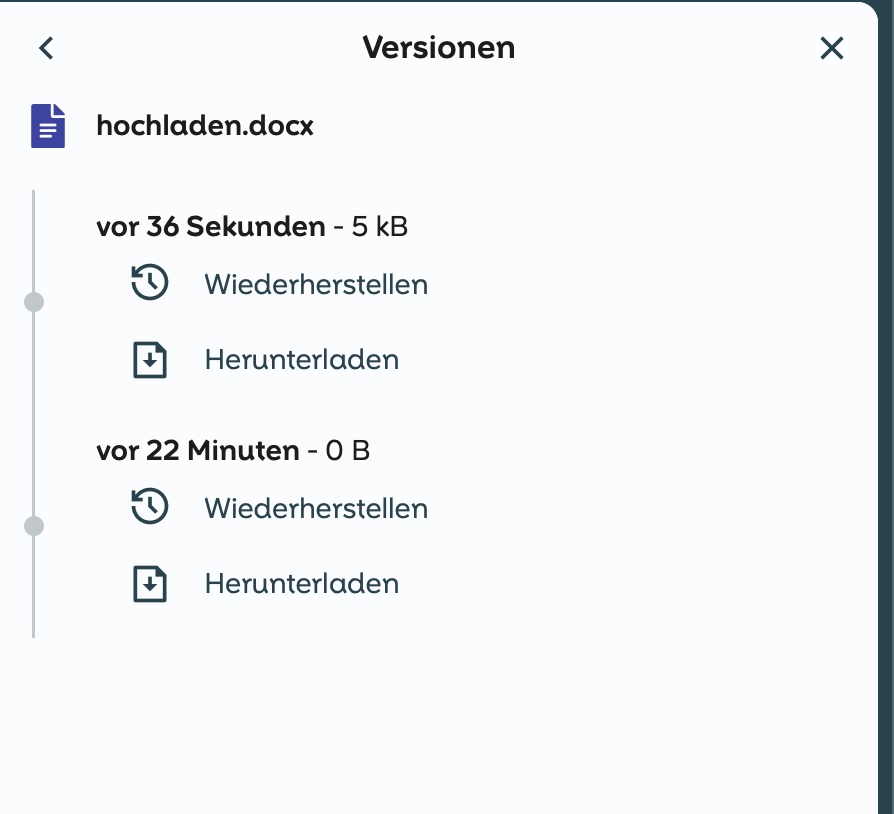Click the blue document file icon
894x814 pixels.
coord(48,126)
